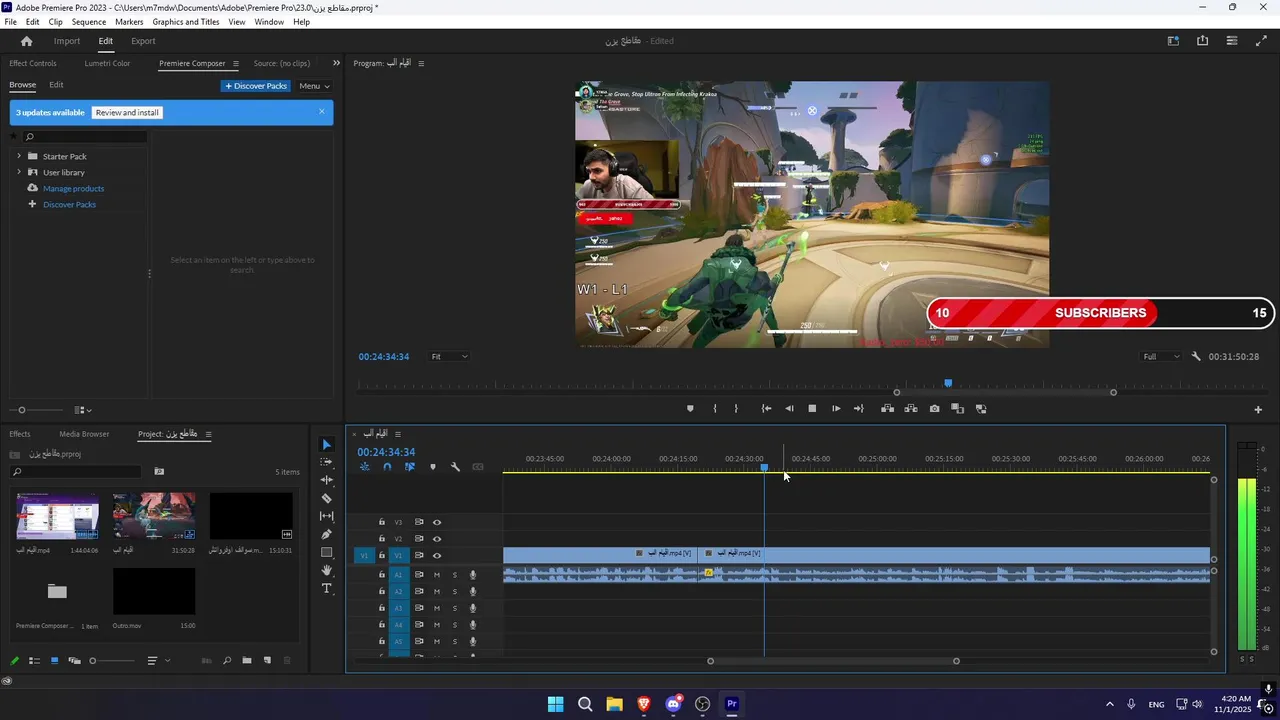Image resolution: width=1280 pixels, height=720 pixels.
Task: Toggle lock on track V3
Action: tap(381, 522)
